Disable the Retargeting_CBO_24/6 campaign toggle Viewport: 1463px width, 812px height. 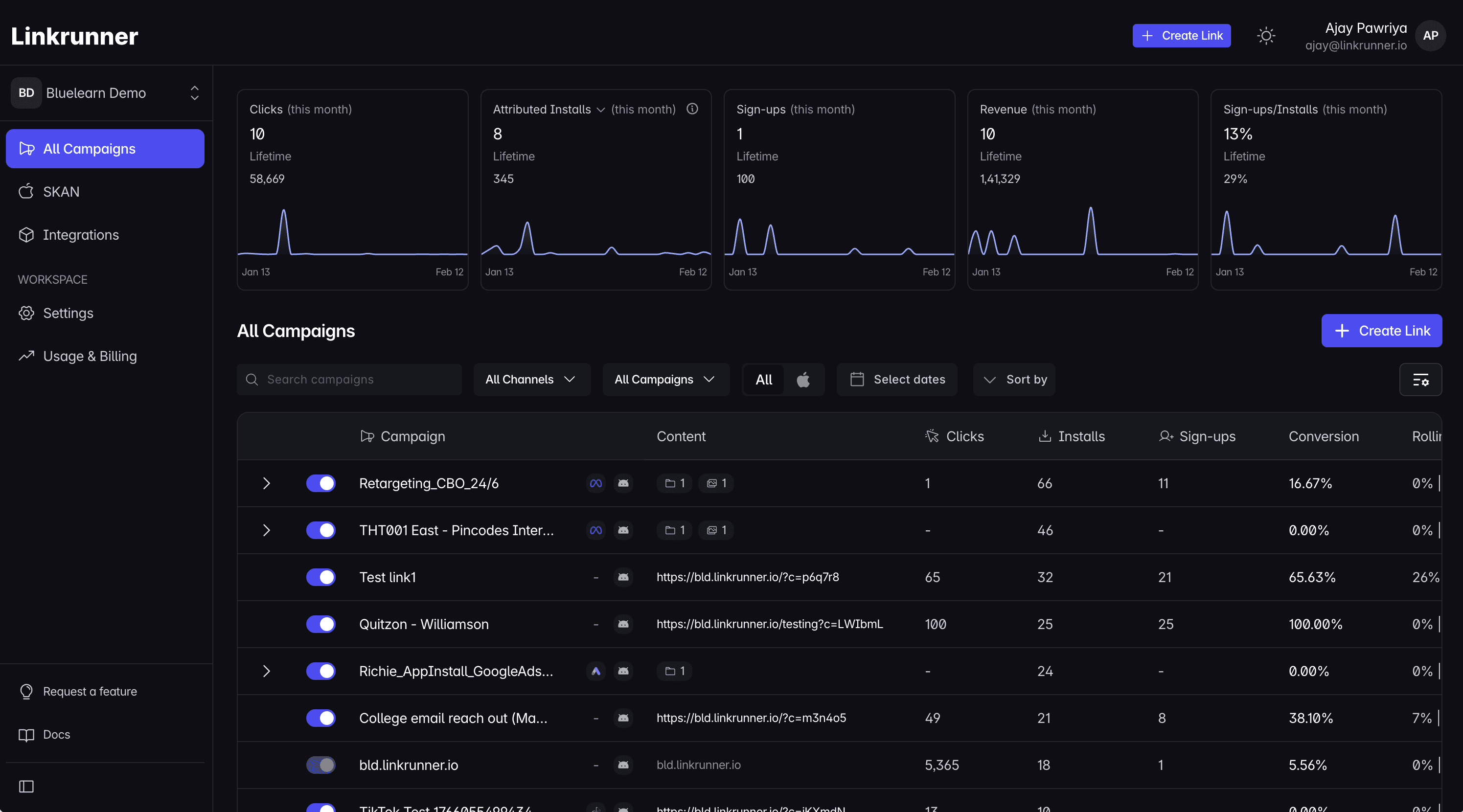coord(321,483)
